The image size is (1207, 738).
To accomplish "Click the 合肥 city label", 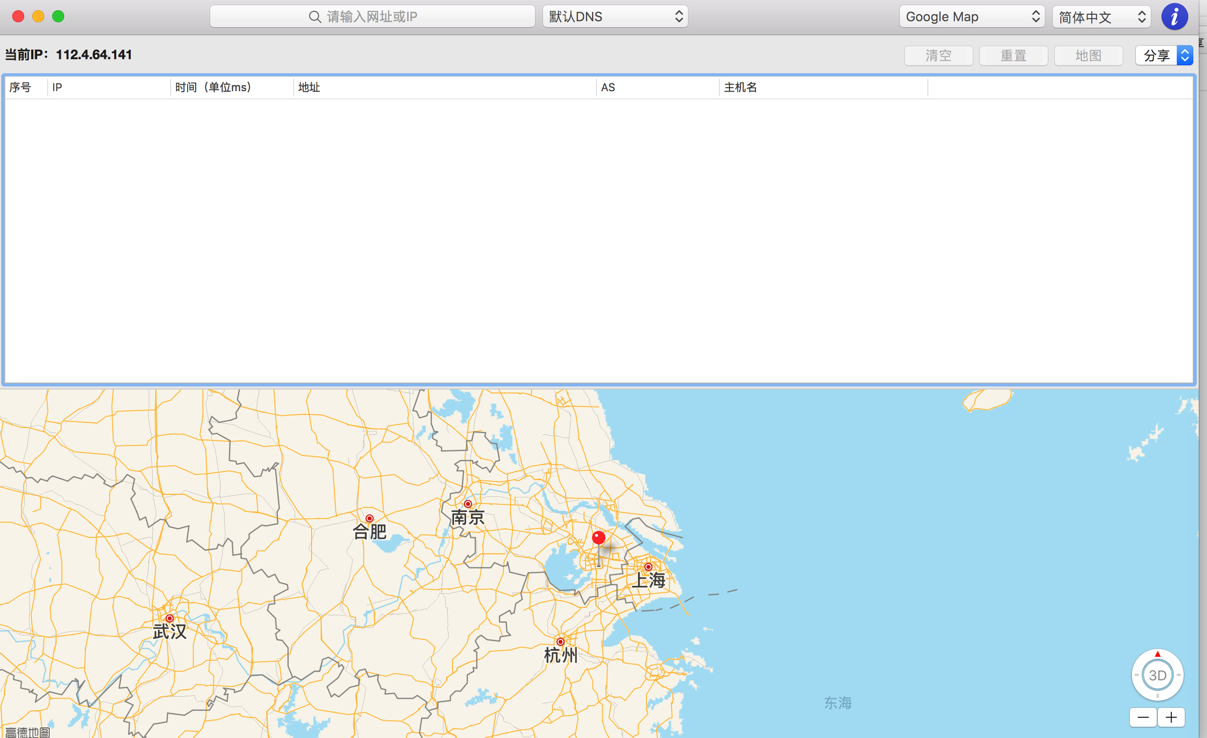I will point(369,532).
